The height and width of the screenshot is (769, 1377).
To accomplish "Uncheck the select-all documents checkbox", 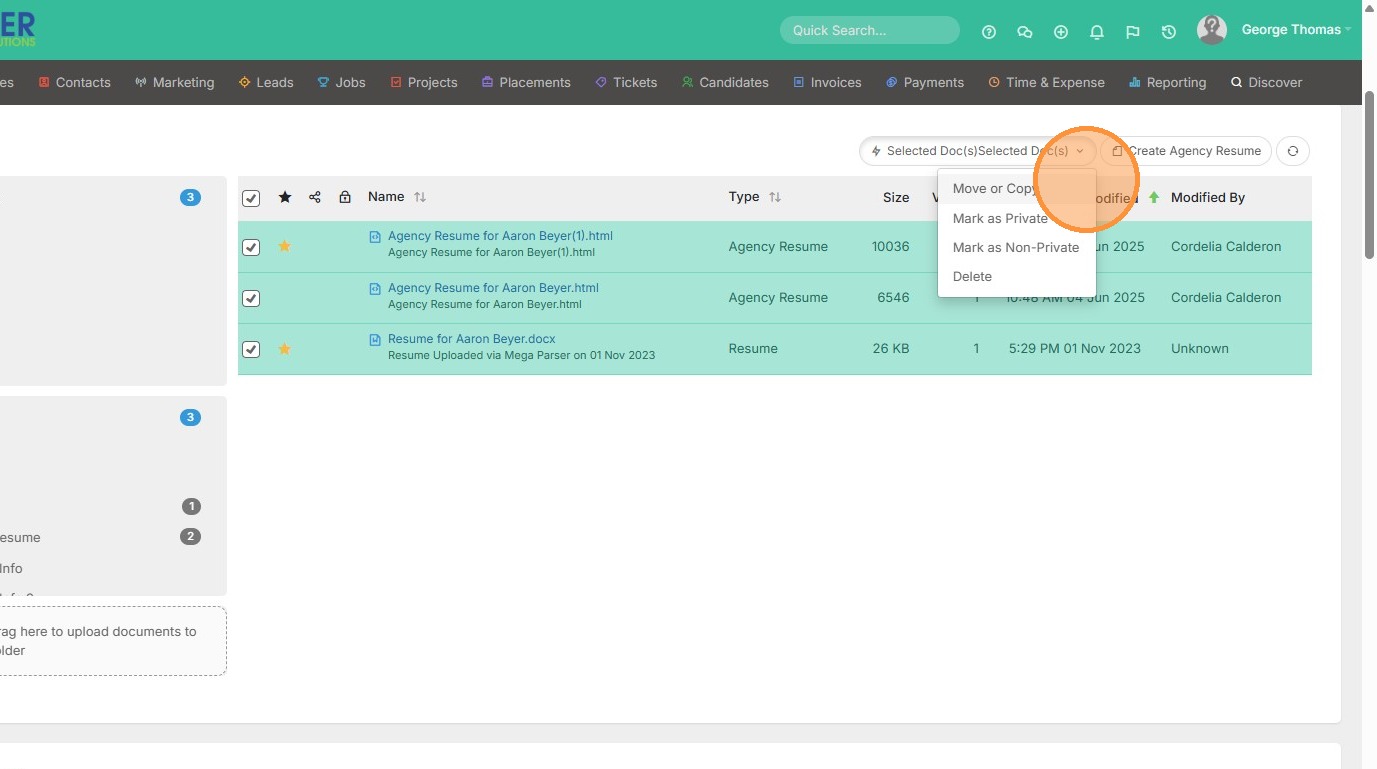I will pos(251,198).
